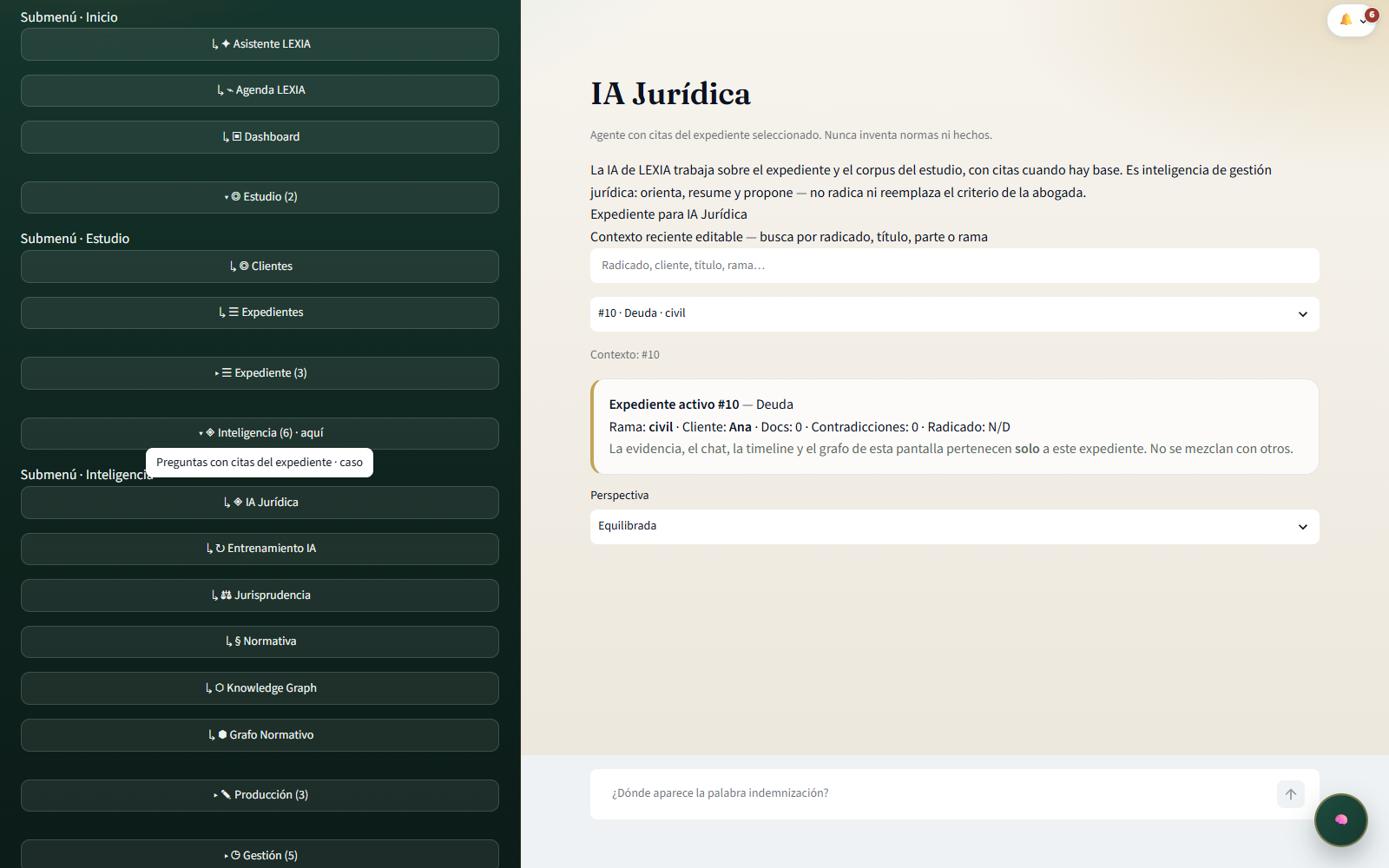
Task: Click the 'Submenú · Estudio' label
Action: (x=75, y=239)
